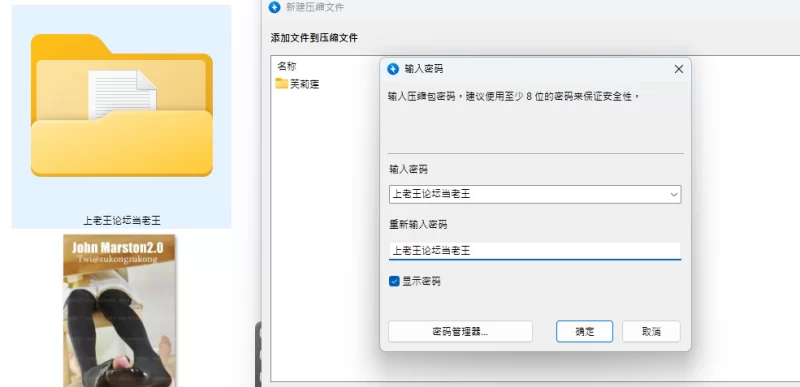This screenshot has height=387, width=800.
Task: Click the 上老王论坛当老王 folder name label
Action: (122, 221)
